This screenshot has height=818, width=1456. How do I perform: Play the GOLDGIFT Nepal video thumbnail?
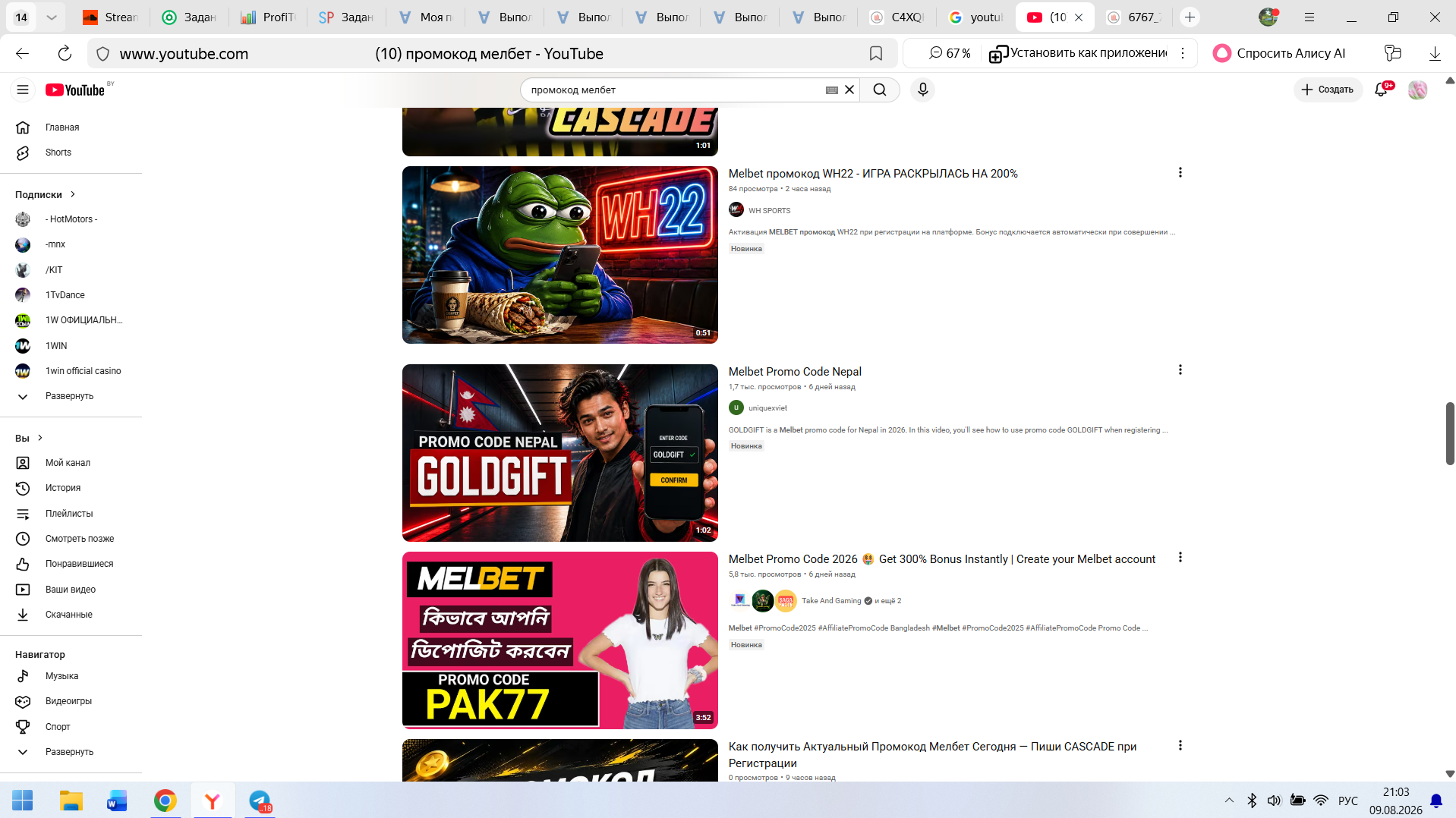click(x=560, y=453)
